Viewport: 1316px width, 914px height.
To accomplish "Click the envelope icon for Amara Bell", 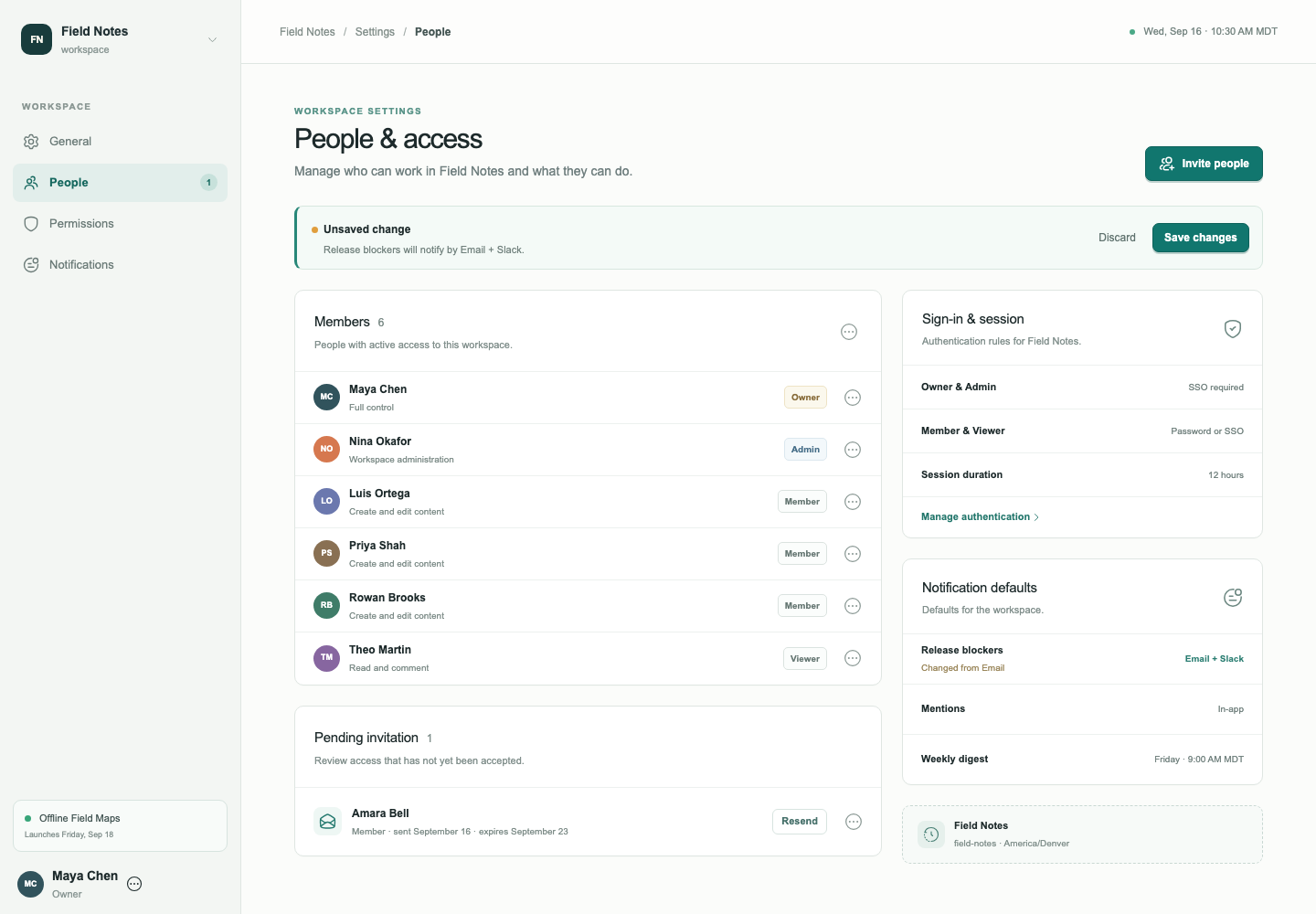I will tap(327, 822).
